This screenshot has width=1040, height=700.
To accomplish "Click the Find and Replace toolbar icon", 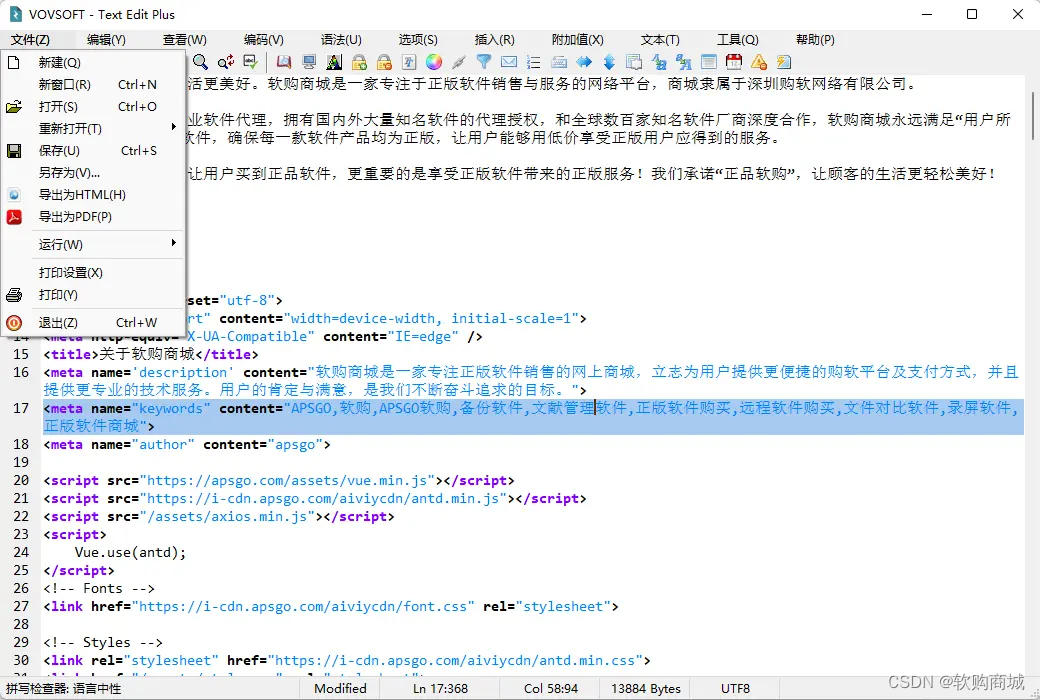I will [226, 62].
